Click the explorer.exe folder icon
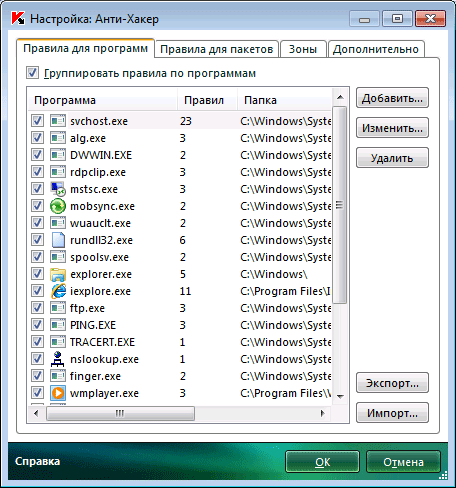The image size is (456, 488). (x=58, y=274)
